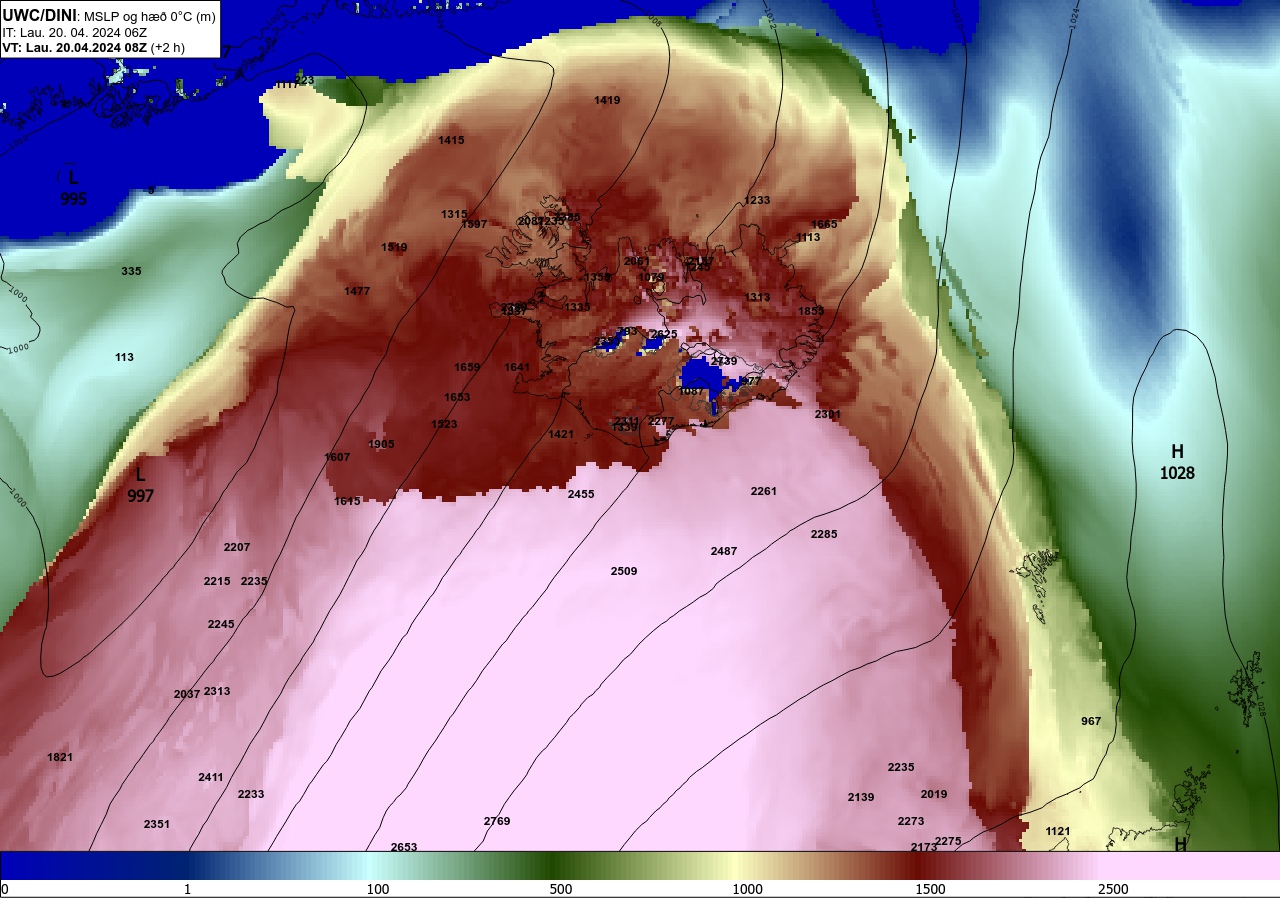1280x898 pixels.
Task: Click the 2019 height value
Action: click(934, 794)
